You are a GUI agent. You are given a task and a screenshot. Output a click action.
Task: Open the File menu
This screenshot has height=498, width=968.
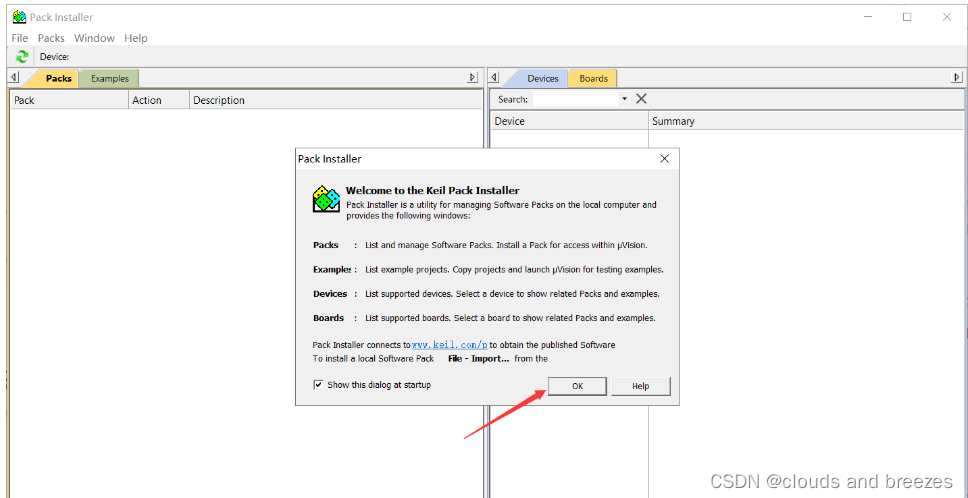[x=20, y=38]
